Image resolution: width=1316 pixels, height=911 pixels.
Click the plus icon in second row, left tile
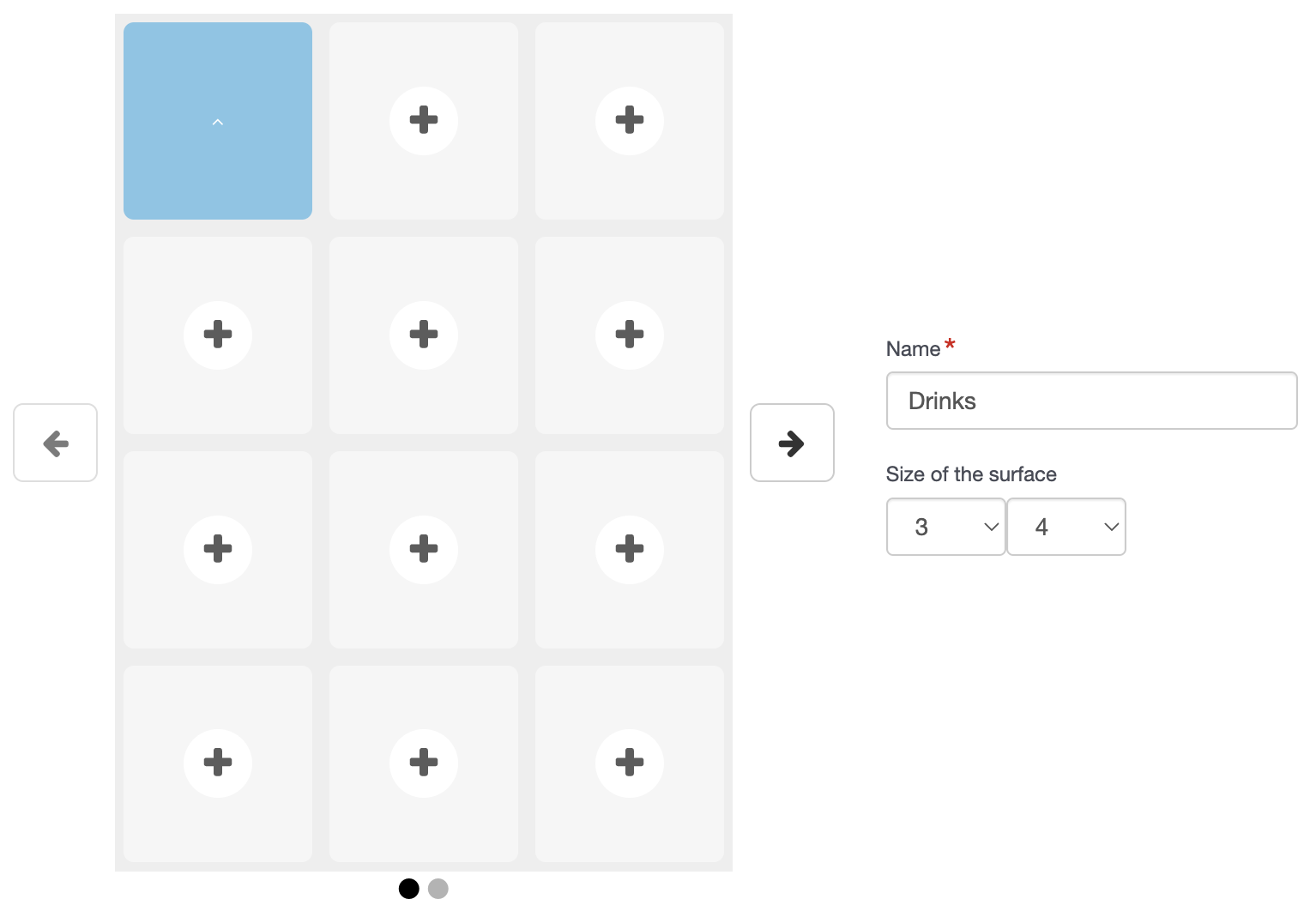point(218,335)
